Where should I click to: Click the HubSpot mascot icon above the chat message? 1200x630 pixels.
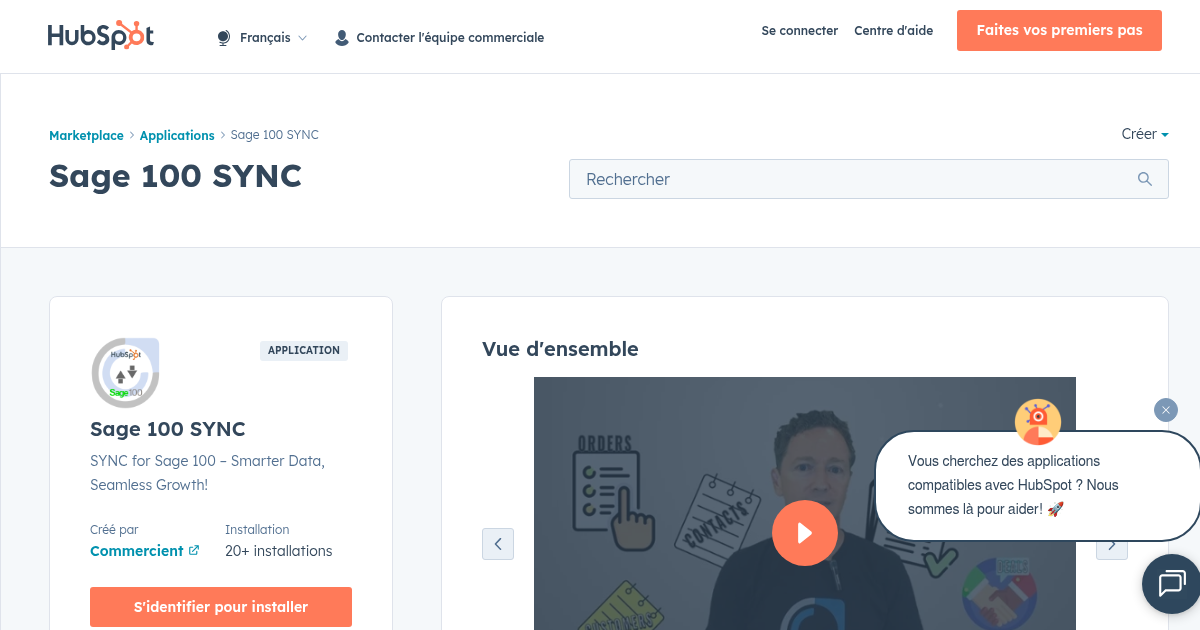point(1037,422)
